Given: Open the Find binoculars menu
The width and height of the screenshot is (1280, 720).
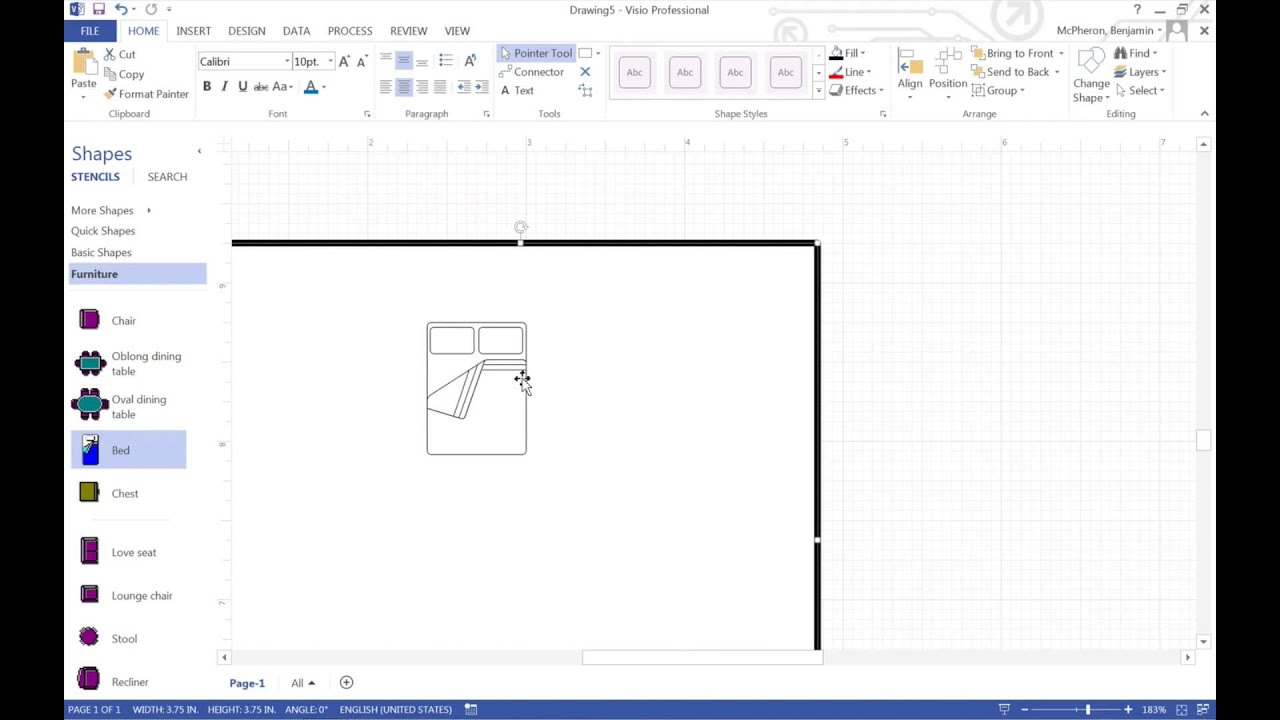Looking at the screenshot, I should coord(1134,53).
